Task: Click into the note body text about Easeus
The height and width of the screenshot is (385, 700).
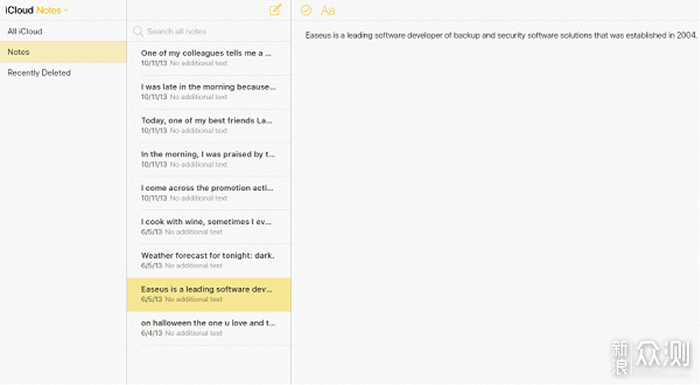Action: click(501, 35)
